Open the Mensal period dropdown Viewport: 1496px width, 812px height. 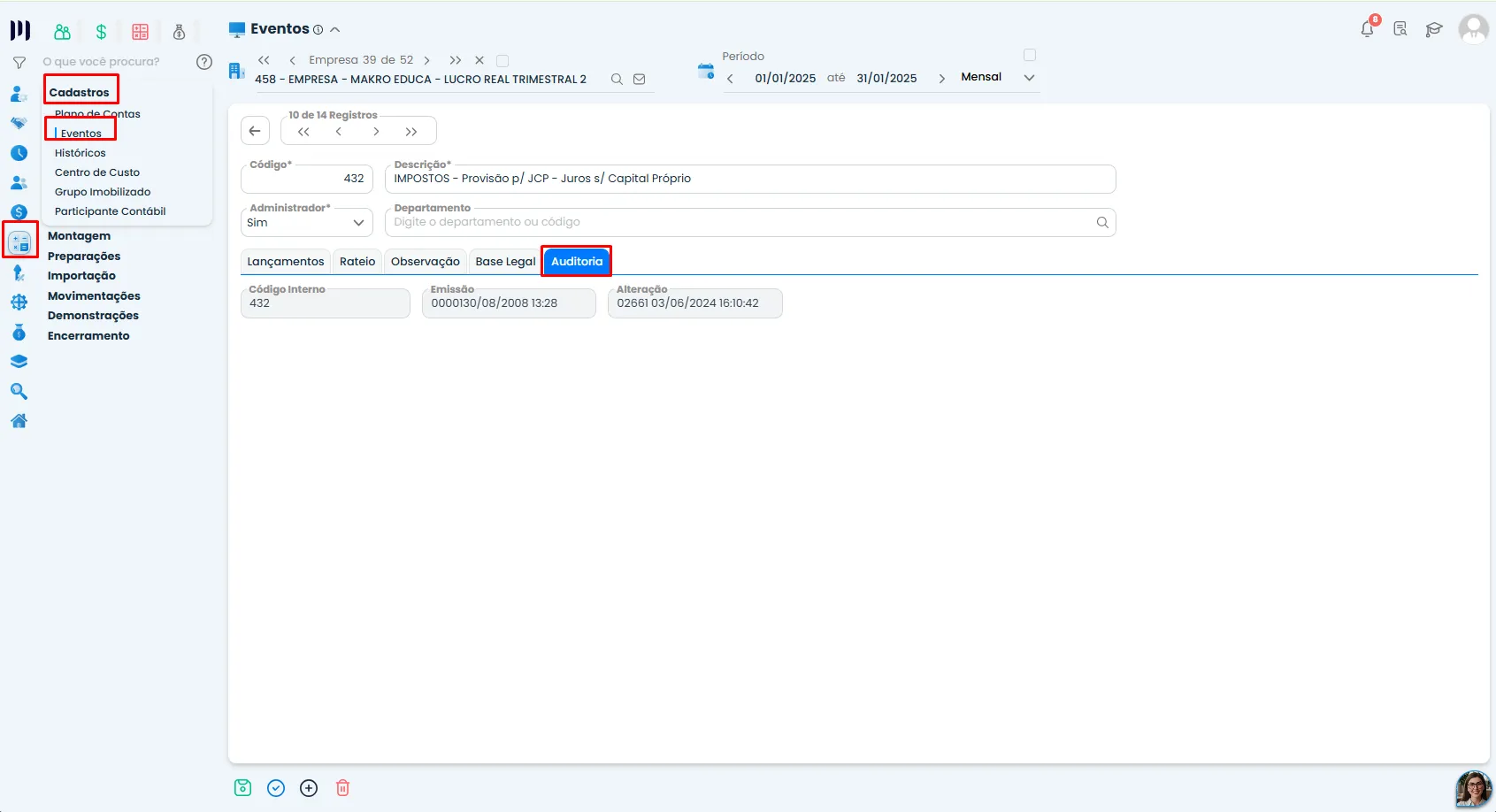click(x=998, y=78)
